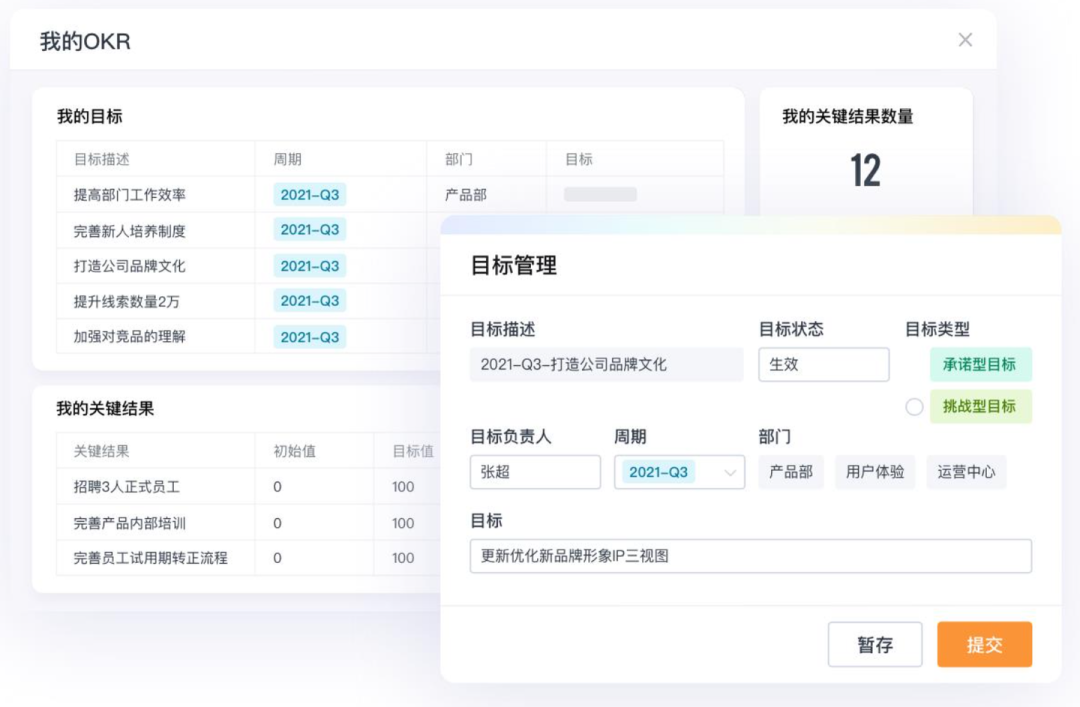Close the 我的OKR dialog

[965, 40]
